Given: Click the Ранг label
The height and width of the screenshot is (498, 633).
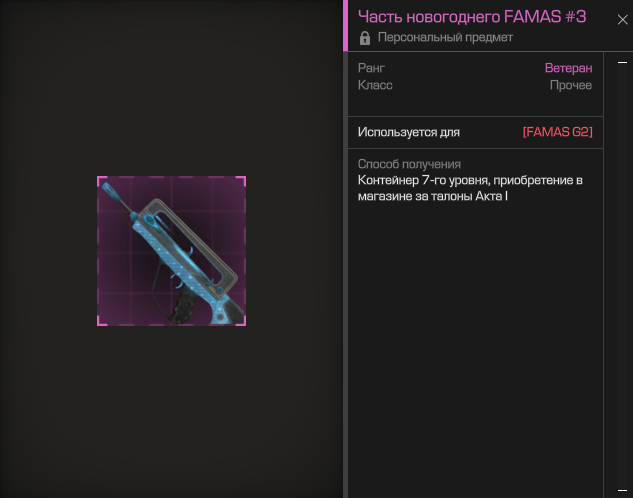Looking at the screenshot, I should (371, 68).
